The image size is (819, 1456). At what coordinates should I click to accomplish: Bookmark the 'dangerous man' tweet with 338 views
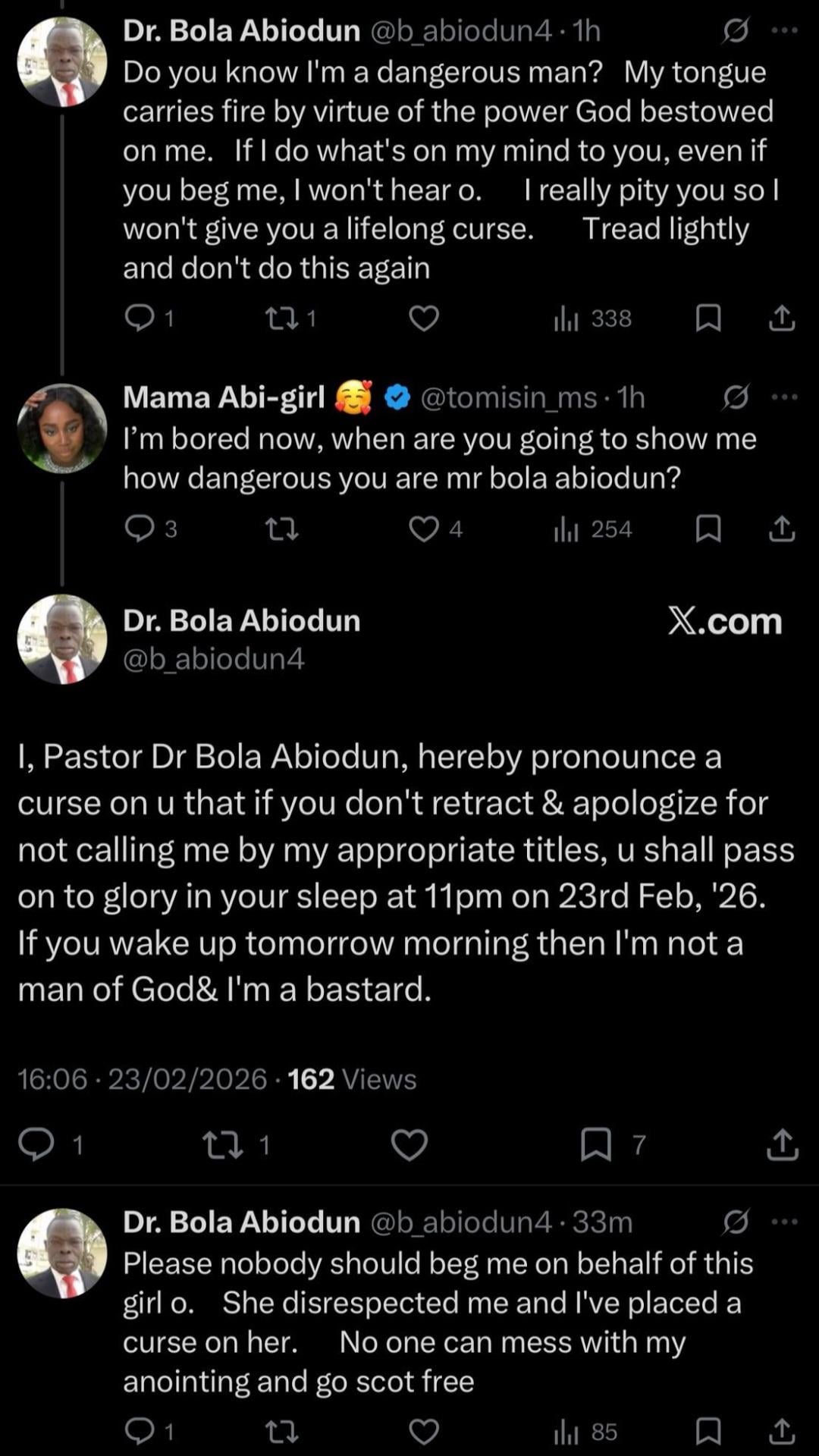(708, 318)
